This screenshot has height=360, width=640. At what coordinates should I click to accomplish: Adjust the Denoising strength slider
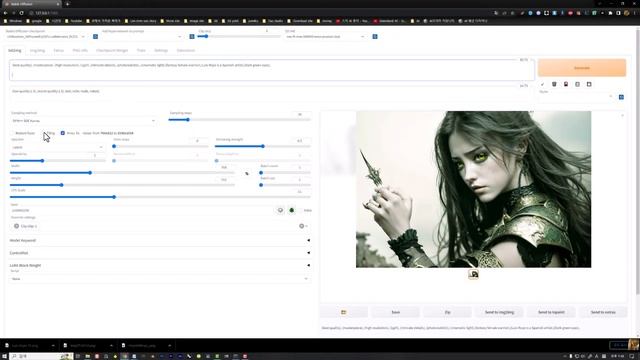(263, 146)
